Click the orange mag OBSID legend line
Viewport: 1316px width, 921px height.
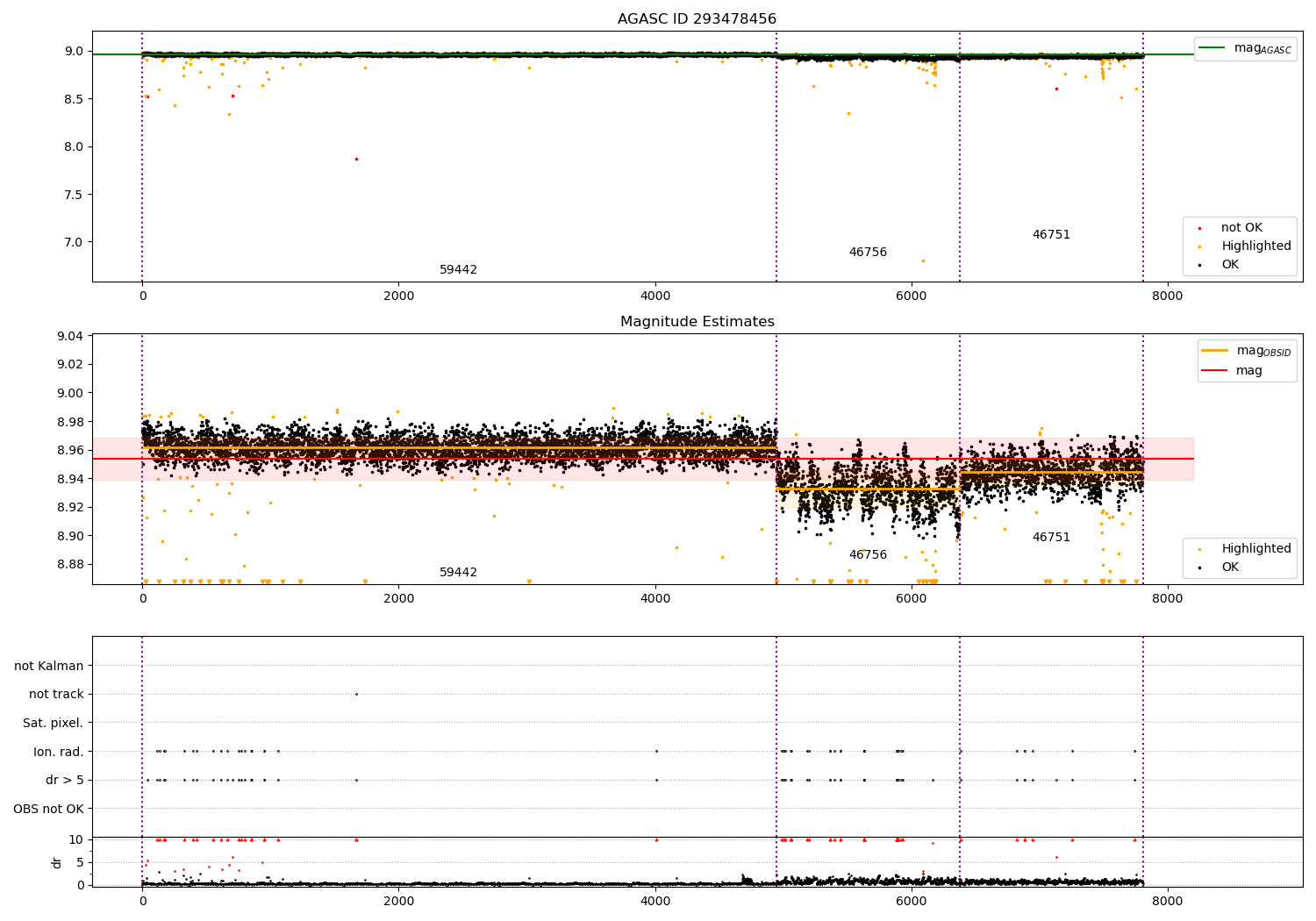pyautogui.click(x=1214, y=351)
